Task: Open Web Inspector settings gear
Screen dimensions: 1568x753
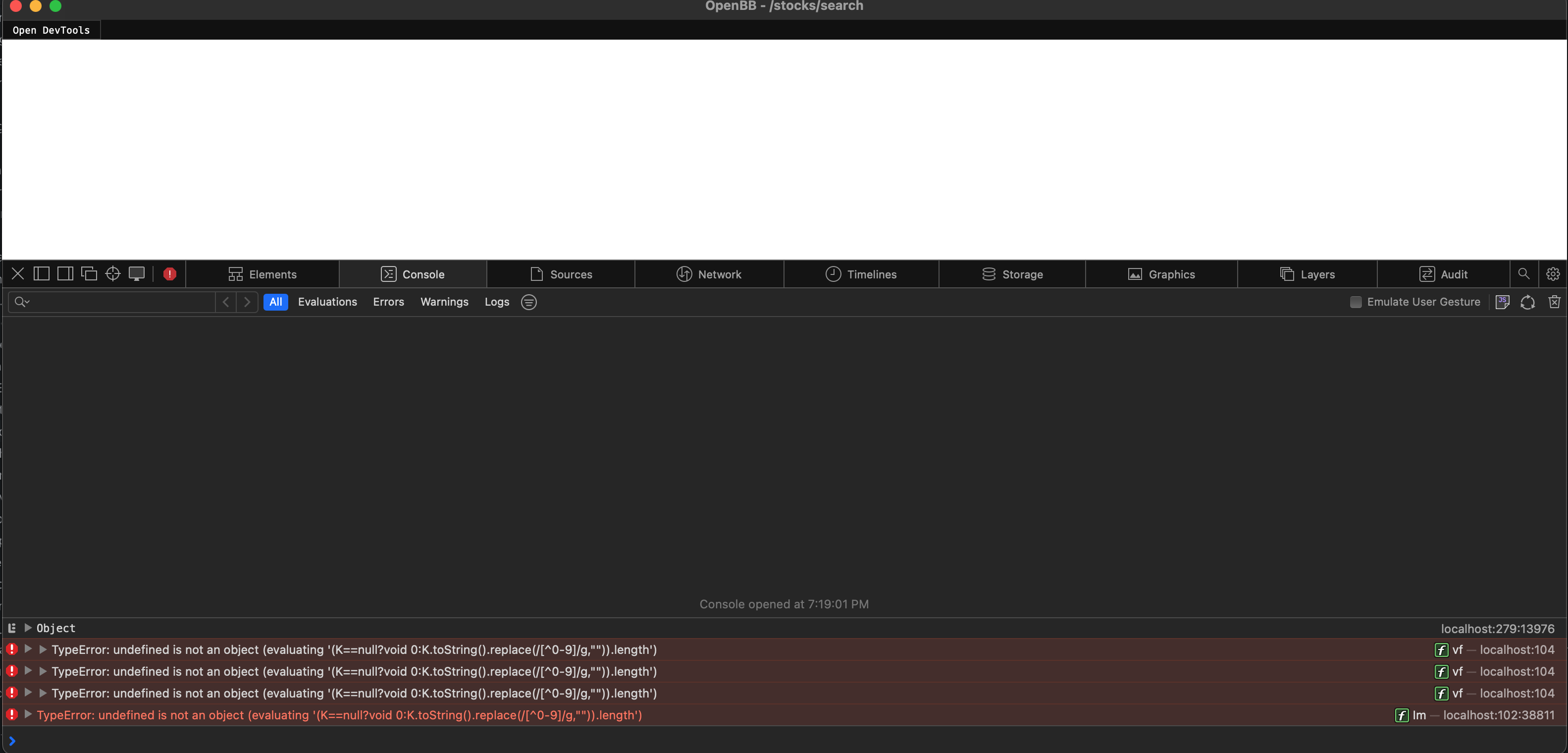Action: 1554,274
